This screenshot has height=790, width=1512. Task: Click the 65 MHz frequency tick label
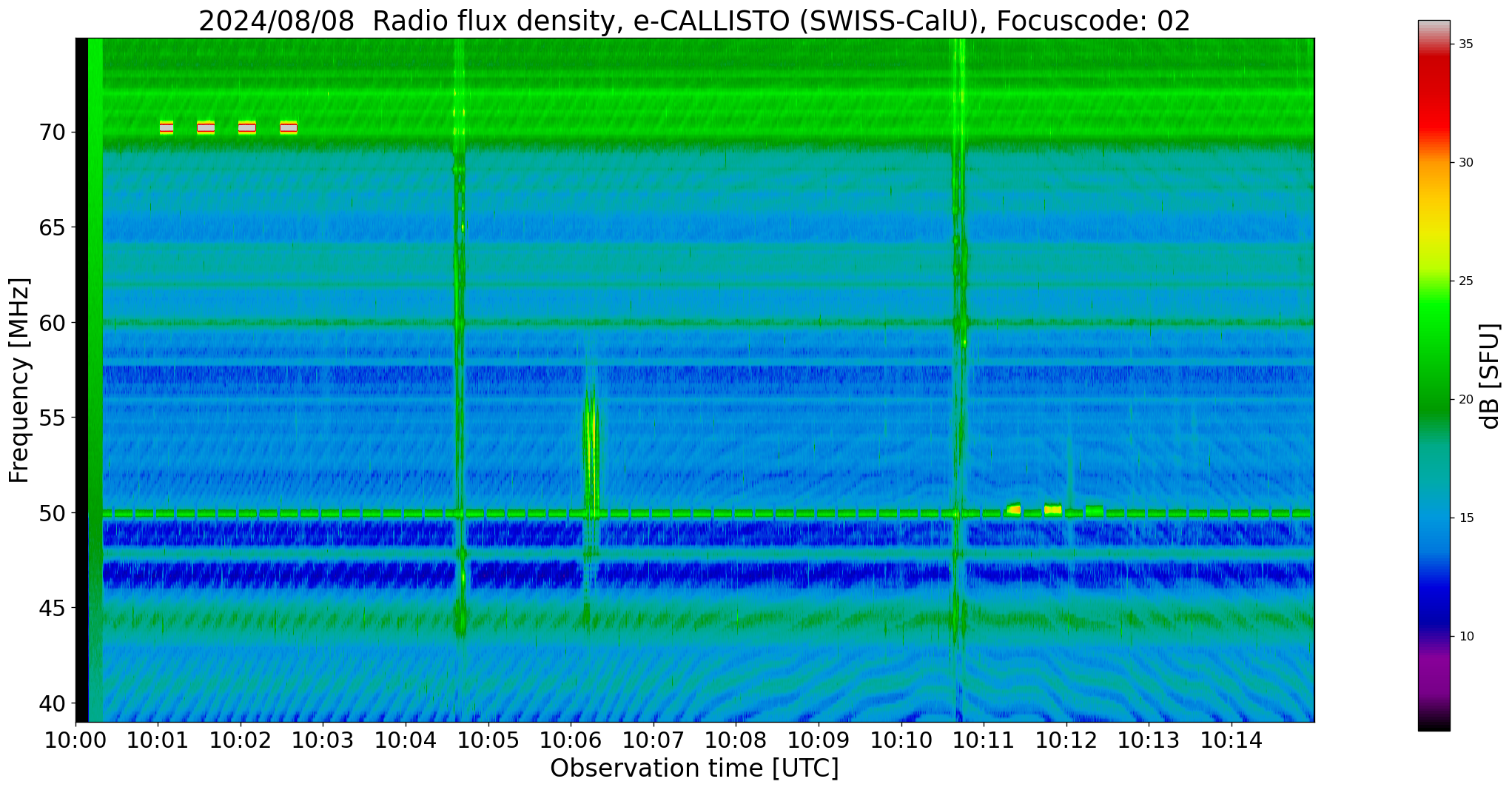point(52,227)
